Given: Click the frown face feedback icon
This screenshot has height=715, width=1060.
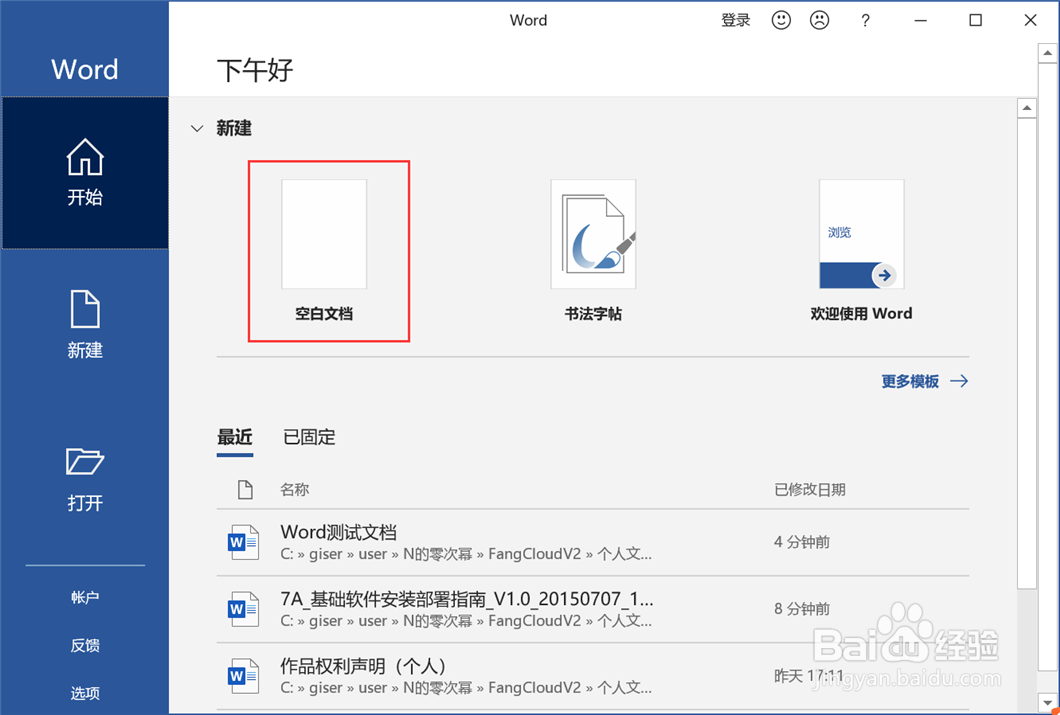Looking at the screenshot, I should click(x=819, y=20).
